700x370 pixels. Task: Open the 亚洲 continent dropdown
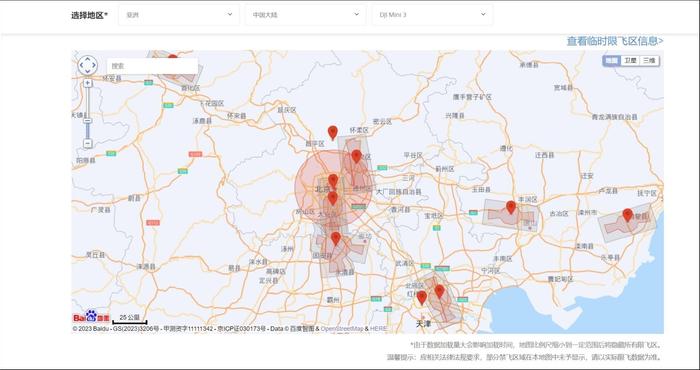[x=179, y=15]
